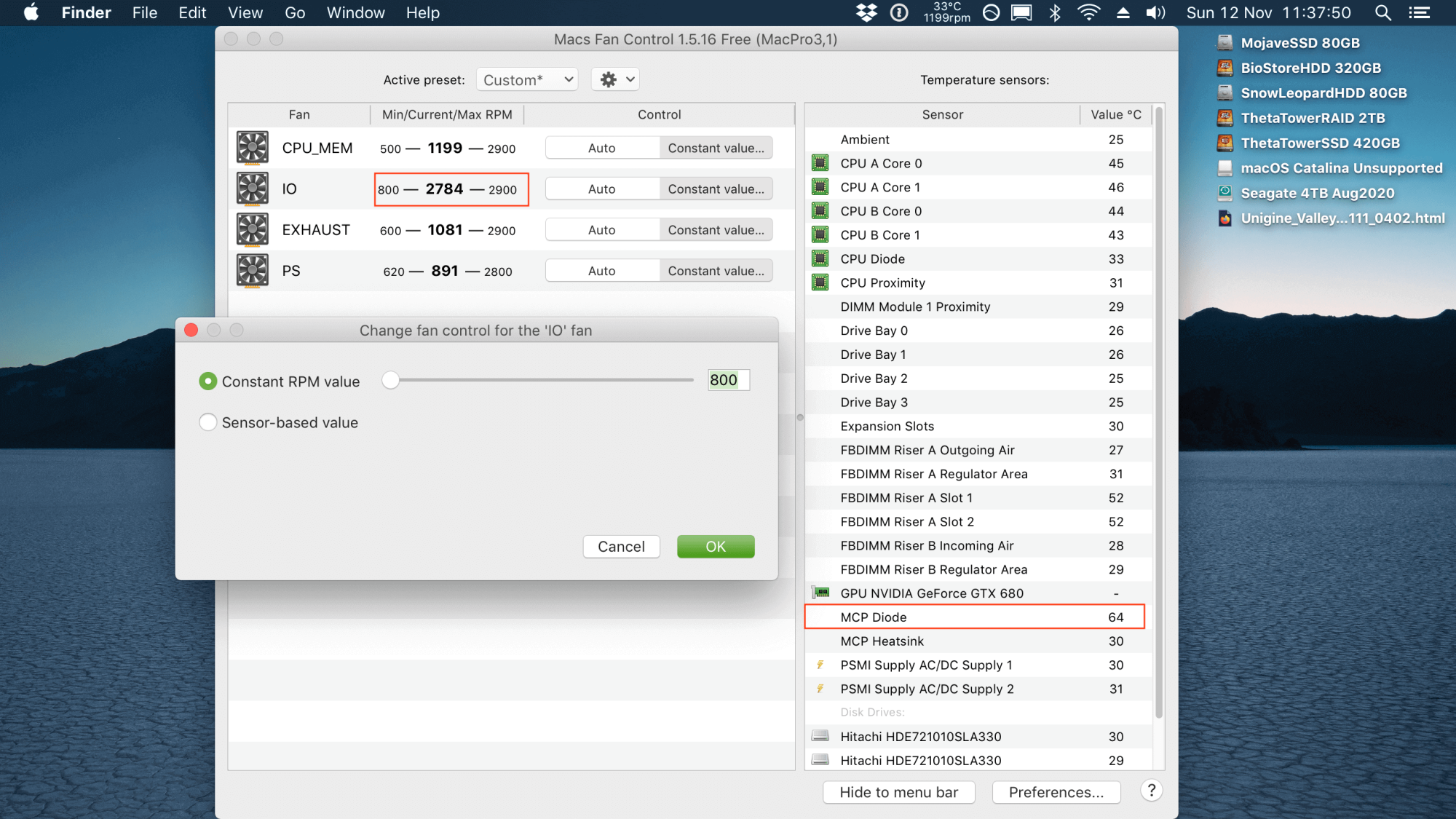Image resolution: width=1456 pixels, height=819 pixels.
Task: Click the CPU Diode chip icon
Action: point(820,259)
